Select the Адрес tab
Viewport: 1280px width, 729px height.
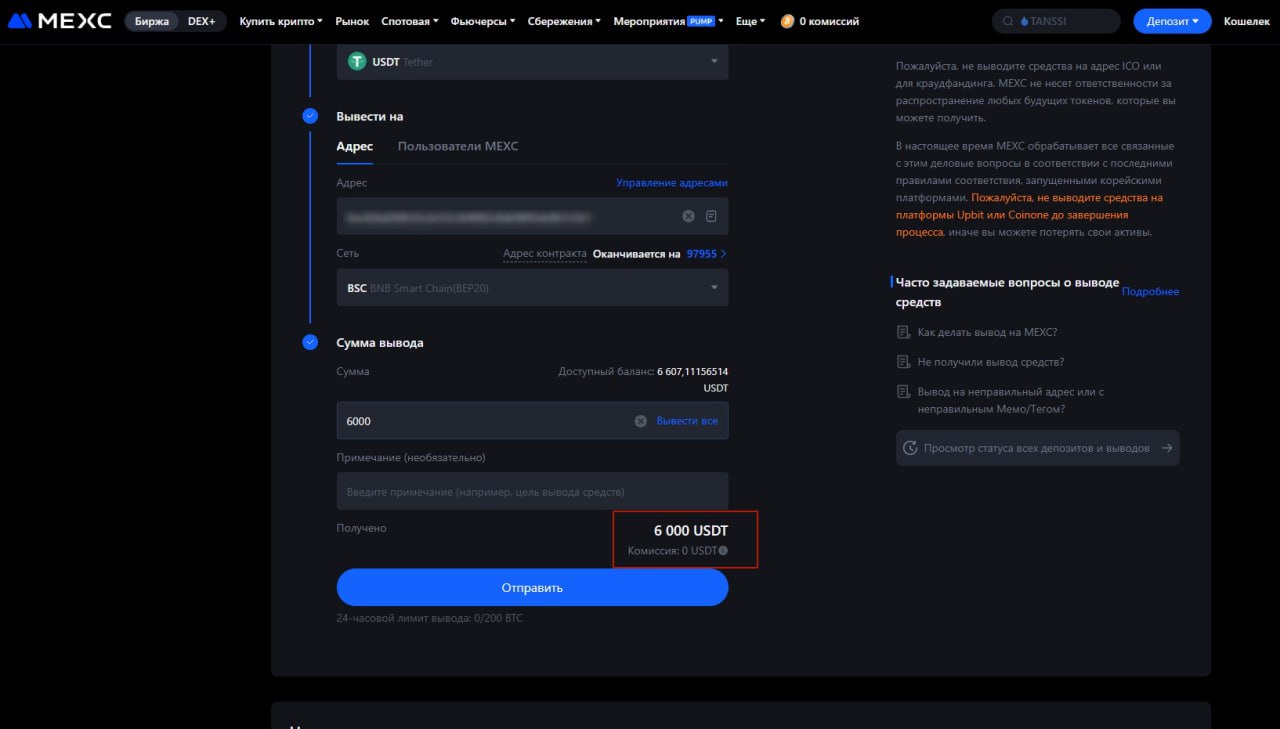(355, 146)
